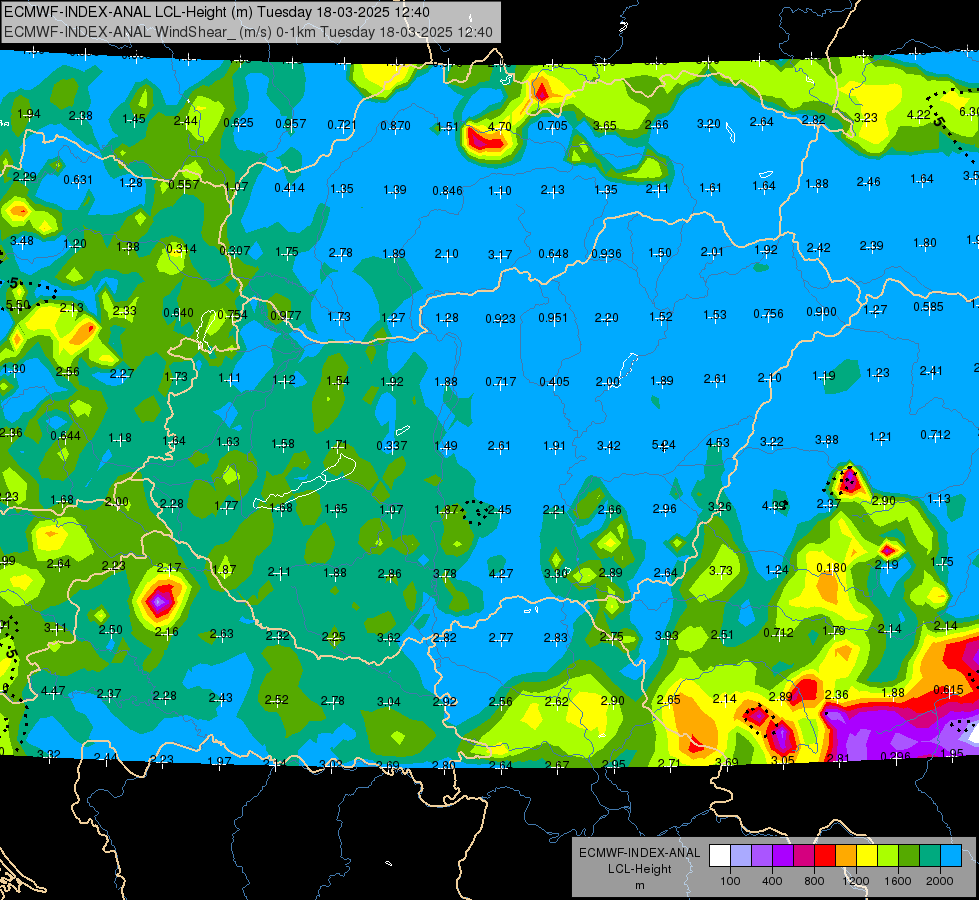Click the legend tick label 400
Screen dimensions: 979x900
point(772,881)
